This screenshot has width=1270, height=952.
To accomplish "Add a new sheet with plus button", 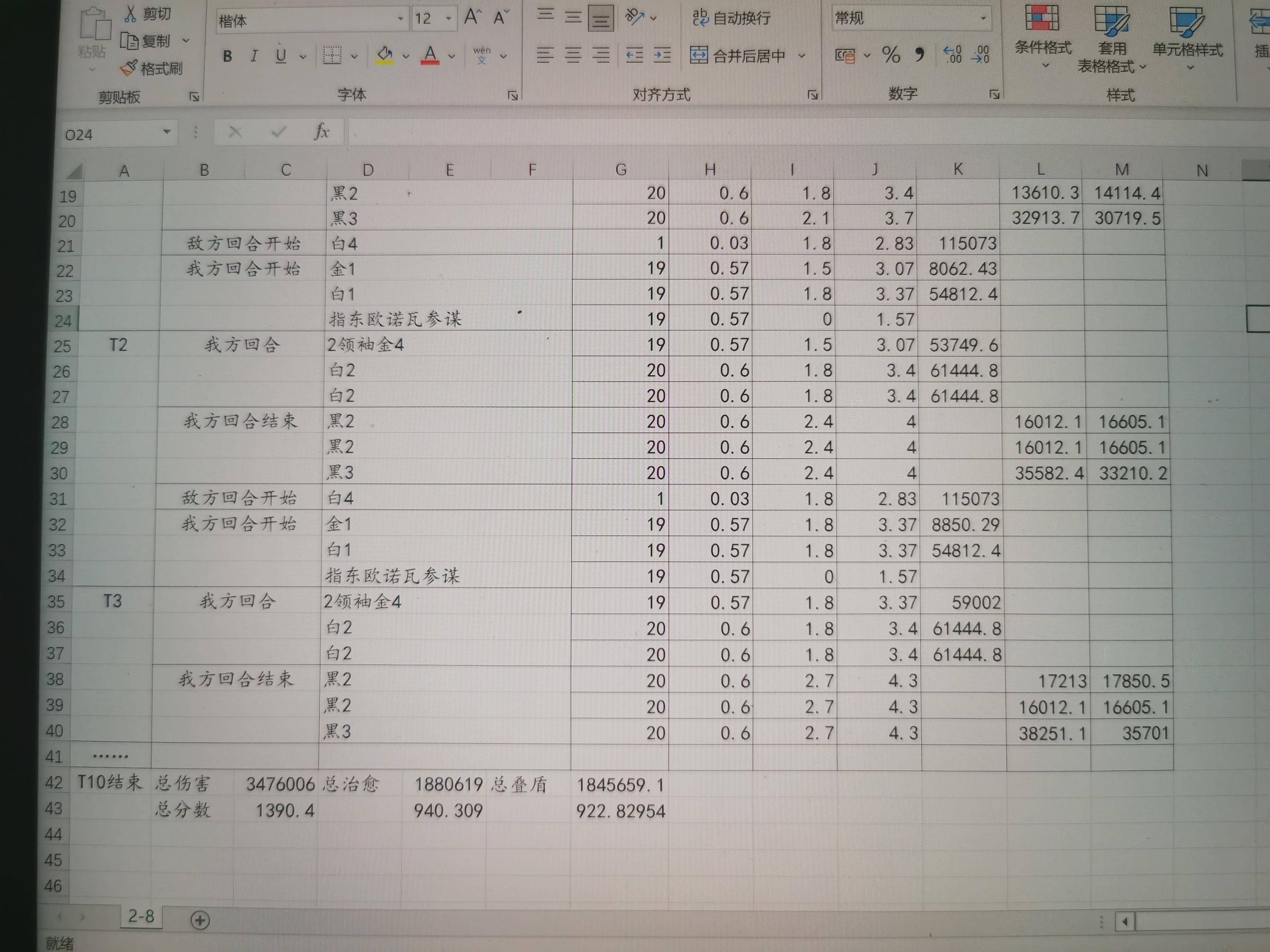I will (200, 920).
